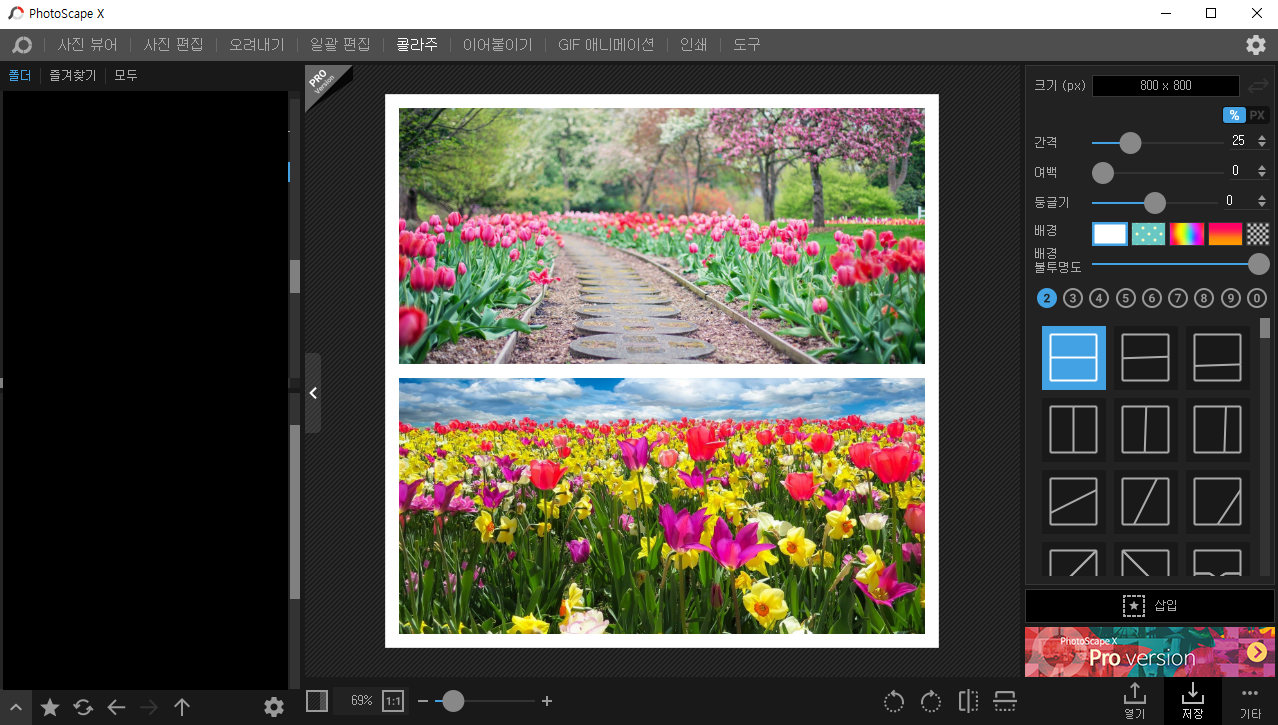Switch spacing units to PX
Screen dimensions: 1278x725
tap(1257, 115)
